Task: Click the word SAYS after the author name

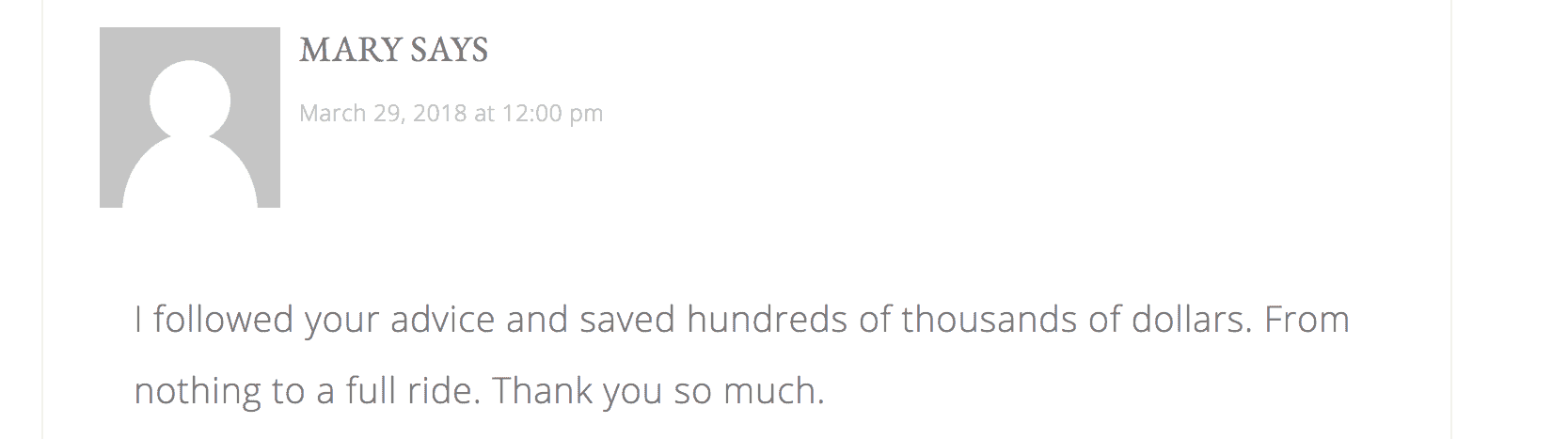Action: coord(450,50)
